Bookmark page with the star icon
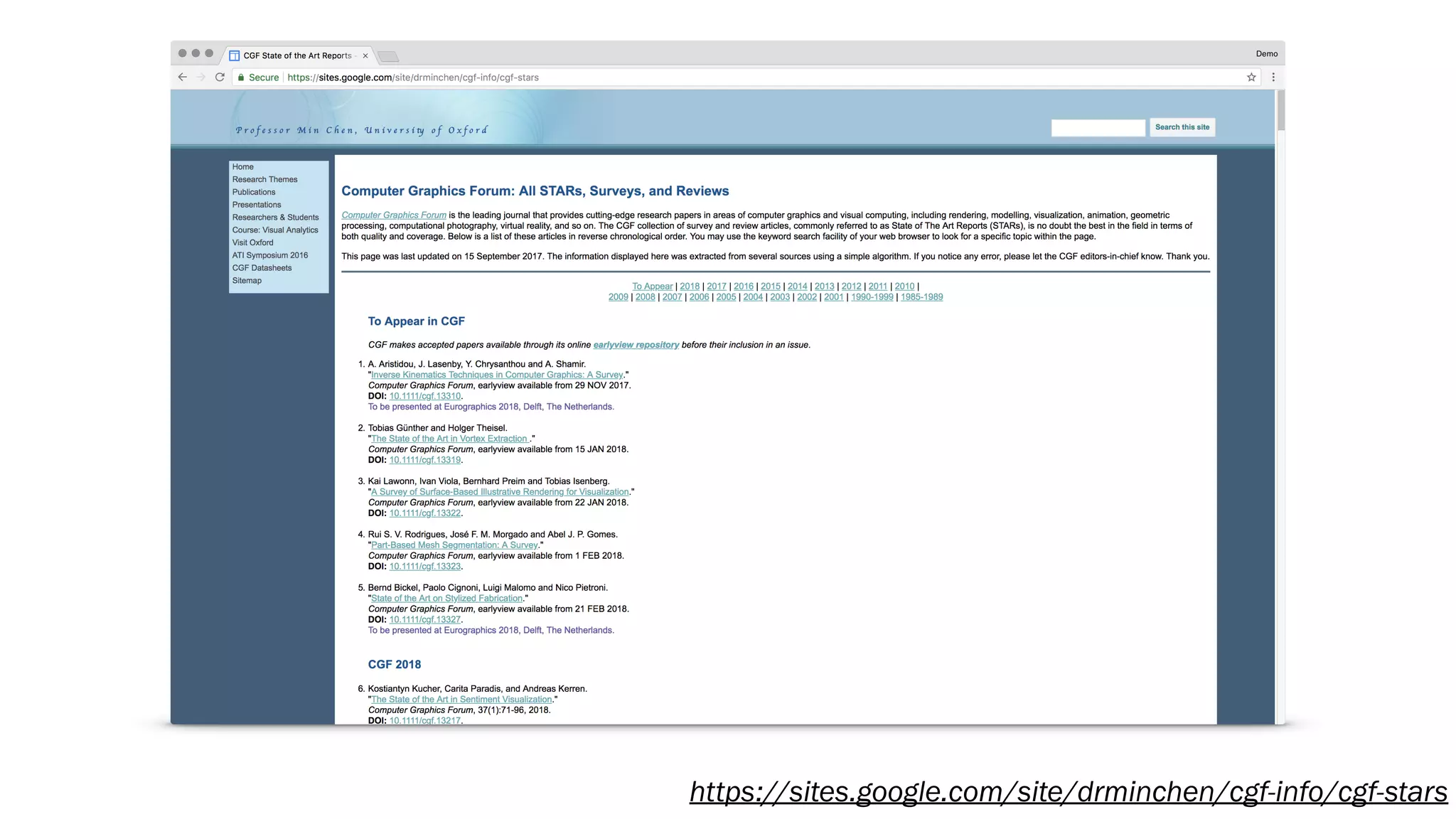Image resolution: width=1456 pixels, height=819 pixels. pos(1251,77)
